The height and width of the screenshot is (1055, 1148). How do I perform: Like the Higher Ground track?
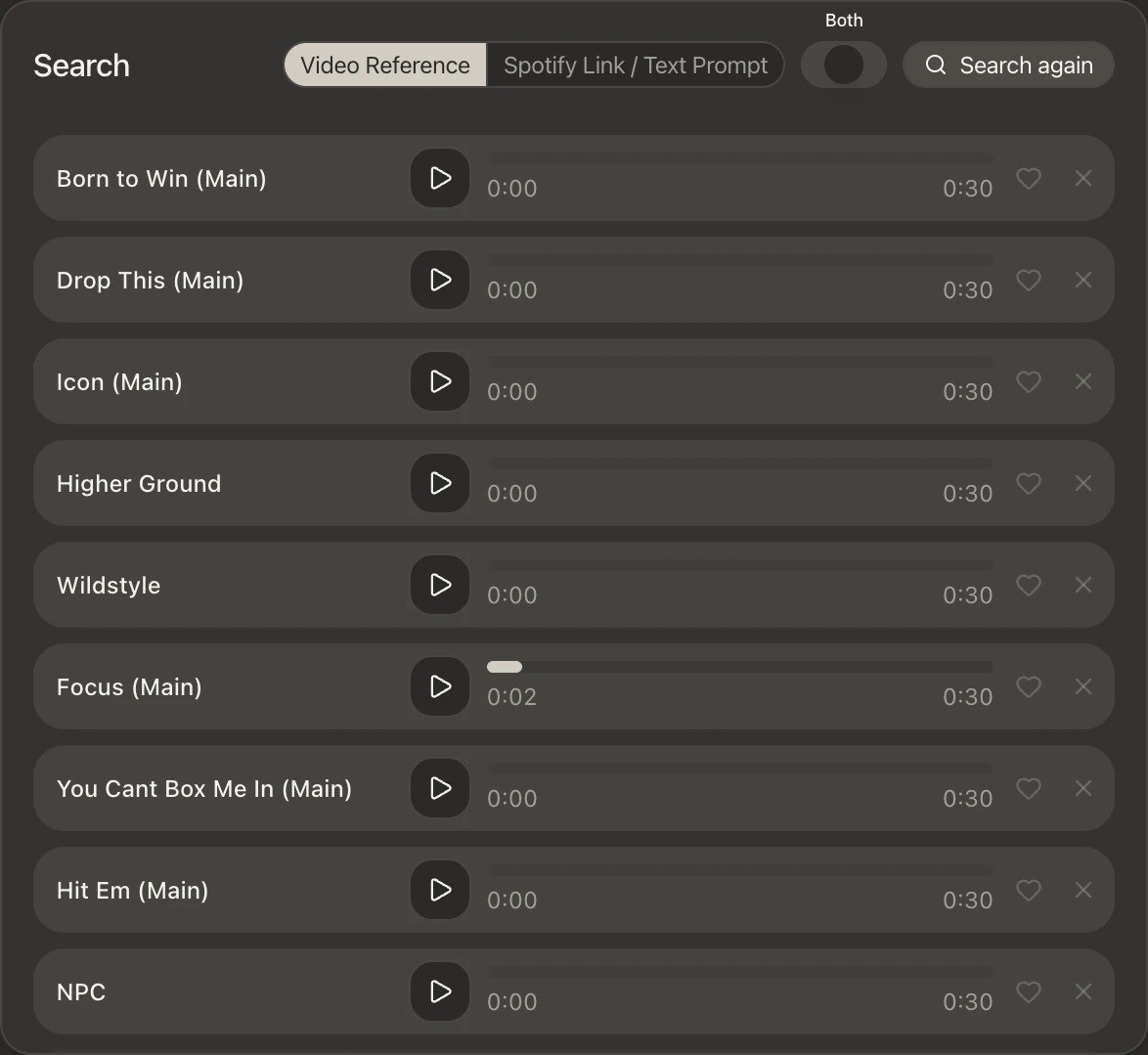point(1029,483)
